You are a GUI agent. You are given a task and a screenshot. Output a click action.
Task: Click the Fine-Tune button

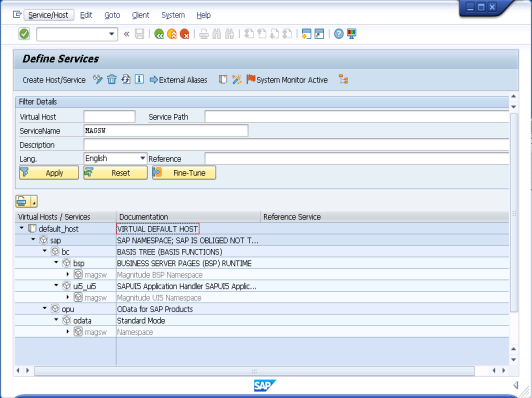(x=184, y=173)
